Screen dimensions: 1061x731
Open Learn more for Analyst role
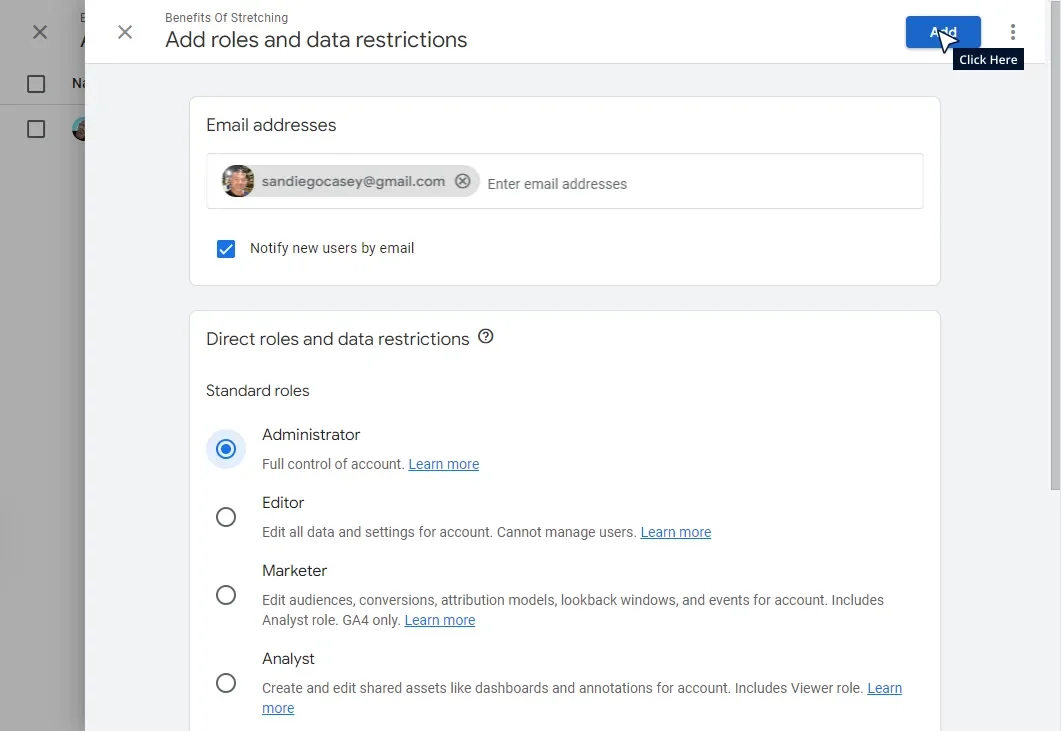[884, 688]
